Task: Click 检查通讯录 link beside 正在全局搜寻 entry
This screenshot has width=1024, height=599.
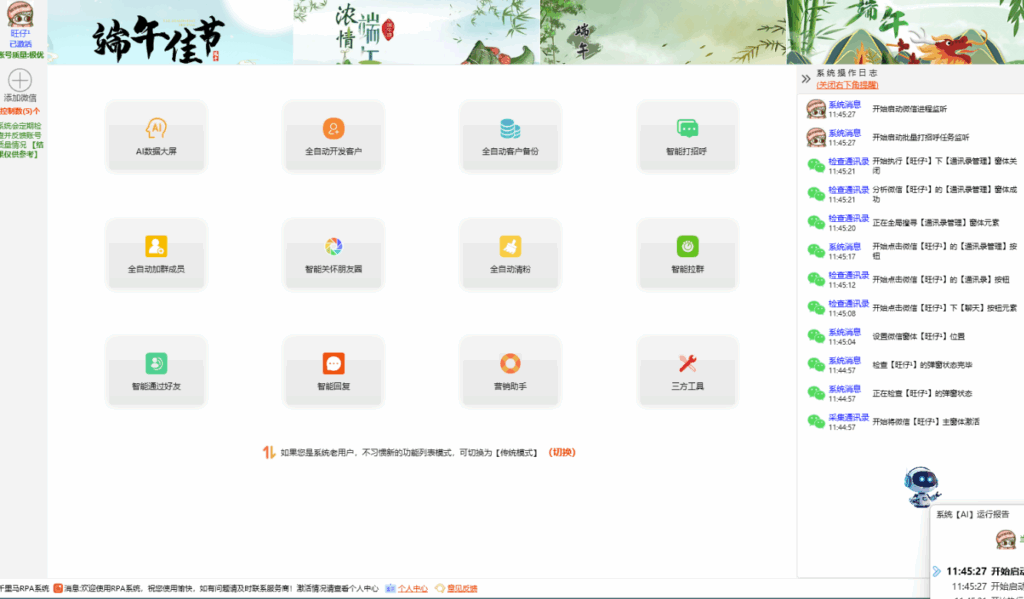Action: (848, 218)
